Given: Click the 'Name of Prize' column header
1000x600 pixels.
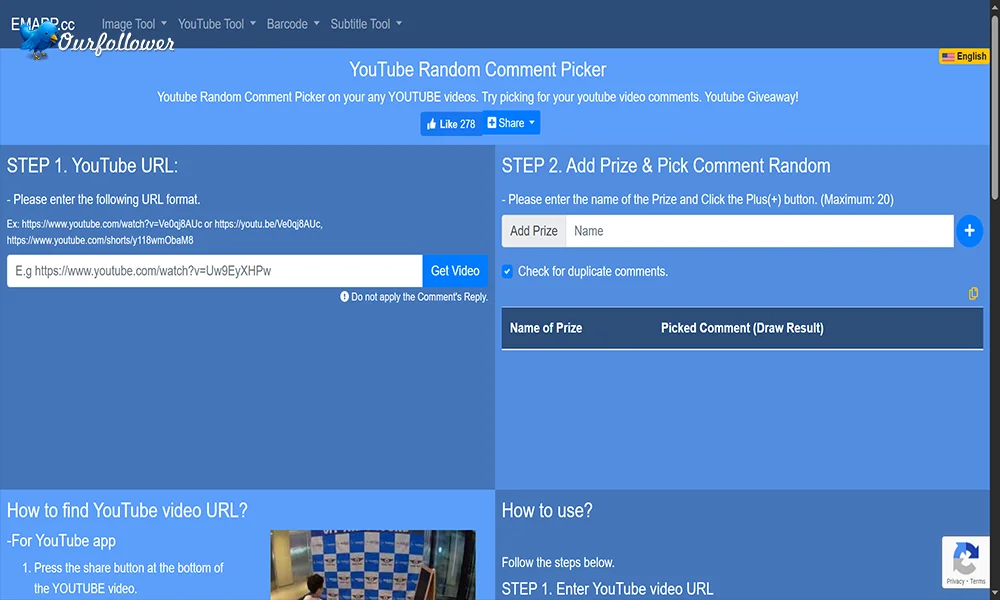Looking at the screenshot, I should point(546,328).
